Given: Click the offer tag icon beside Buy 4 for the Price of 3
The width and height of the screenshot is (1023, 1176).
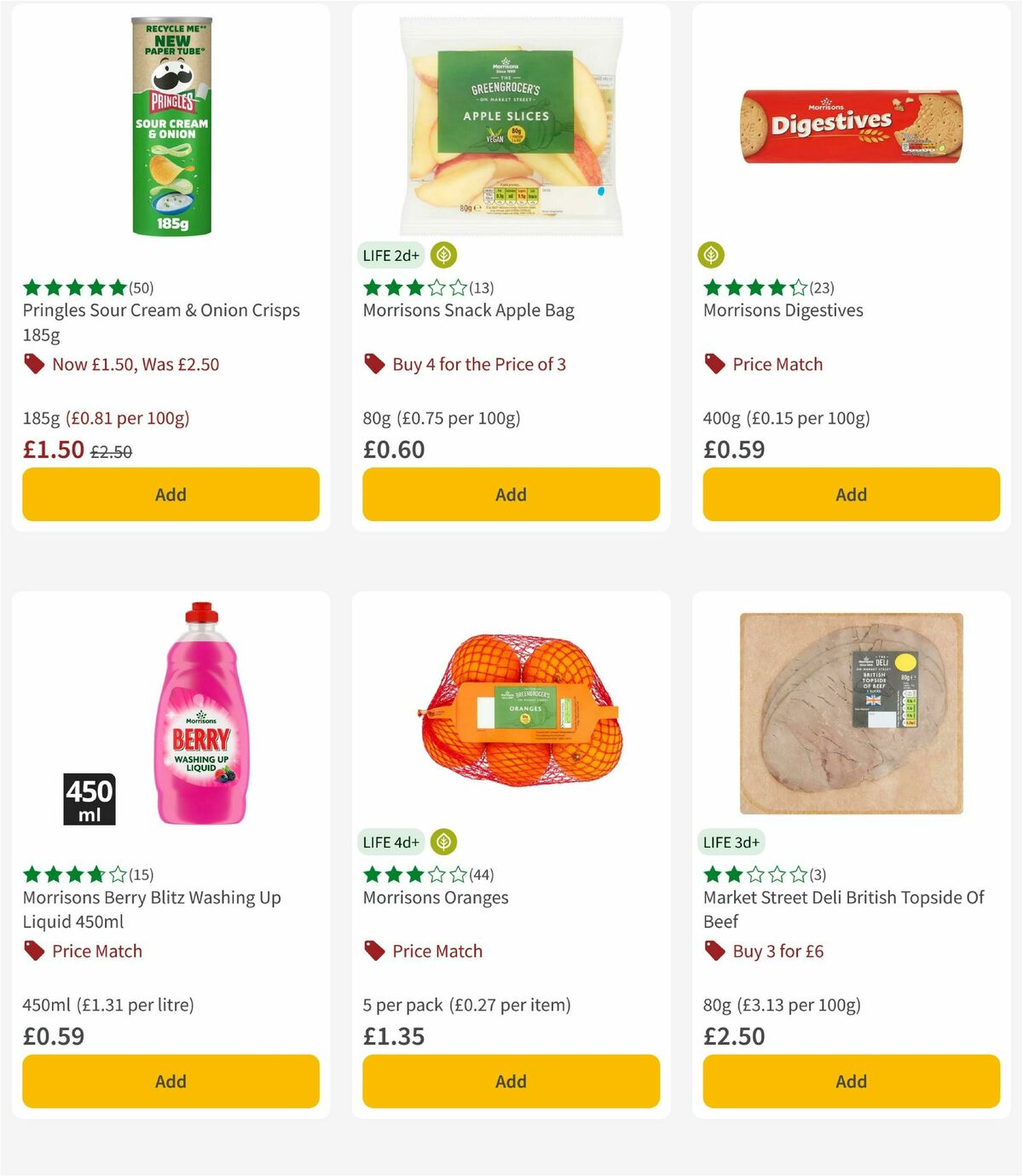Looking at the screenshot, I should pos(373,363).
